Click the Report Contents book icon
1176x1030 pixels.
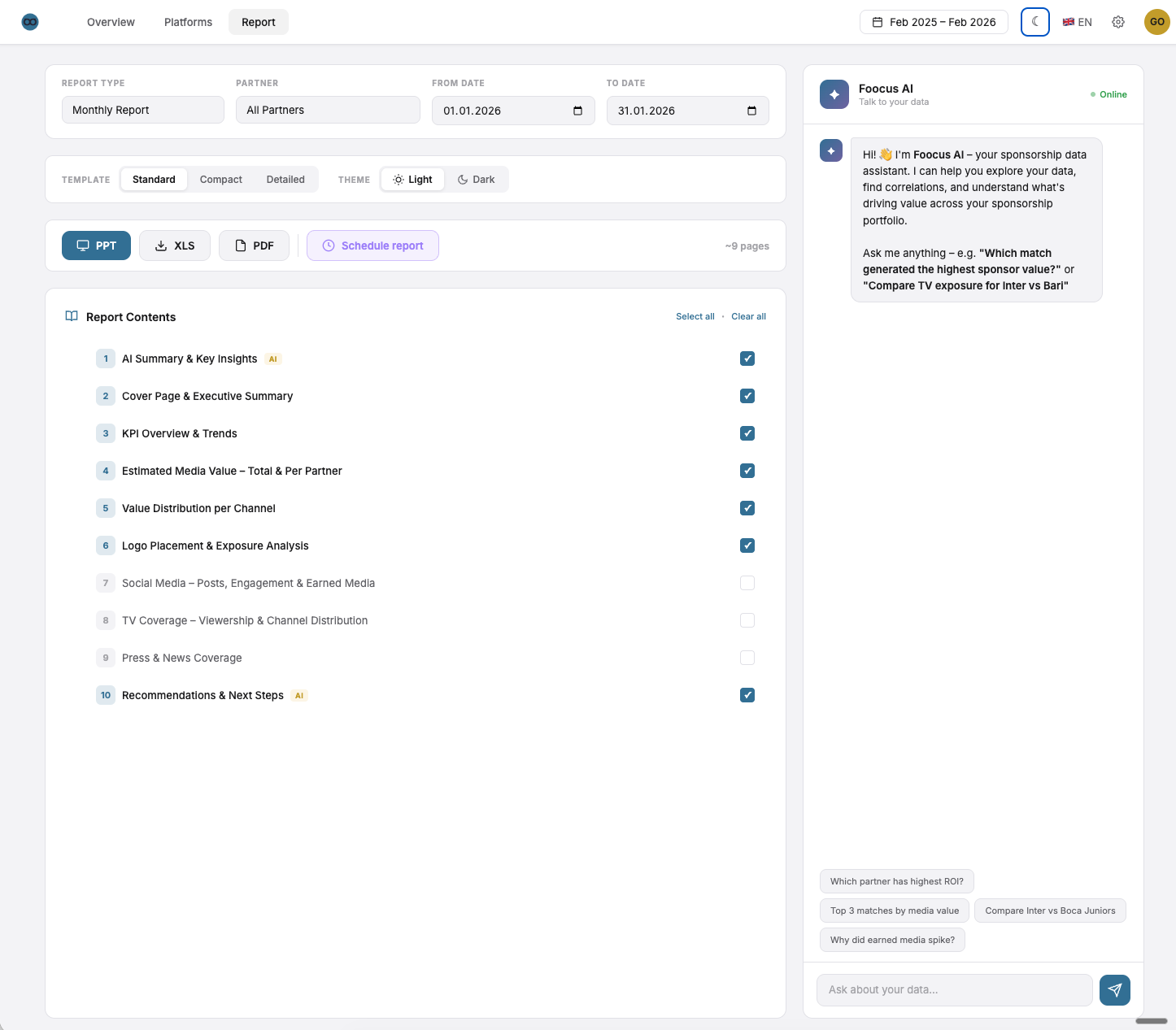[71, 316]
